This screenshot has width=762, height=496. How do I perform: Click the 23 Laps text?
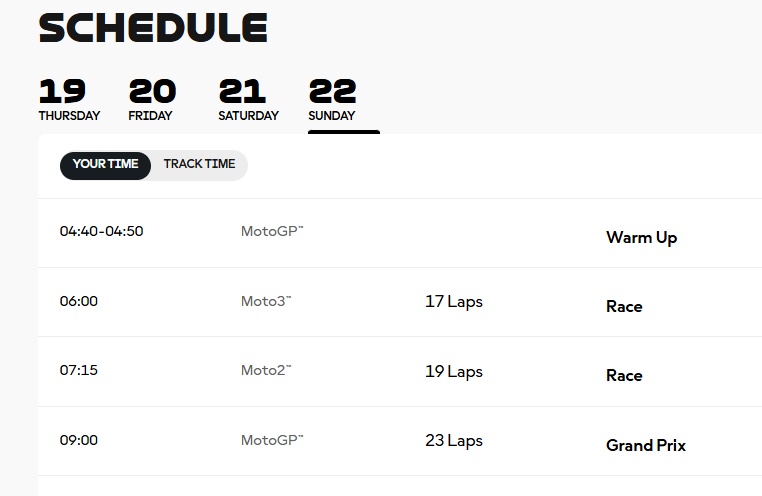click(453, 441)
